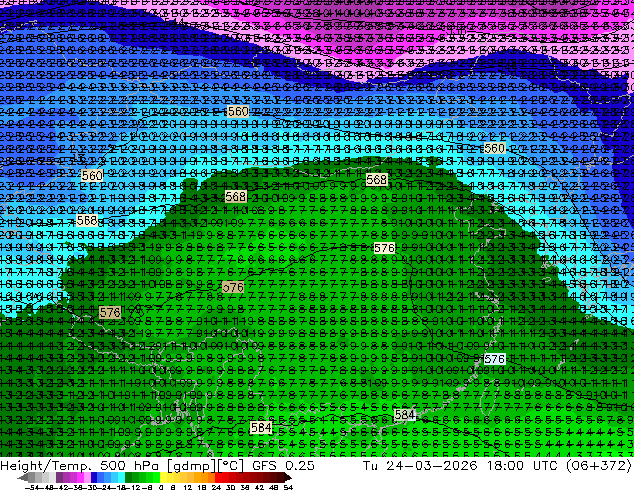Click the '-8' color scale label
The width and height of the screenshot is (634, 490).
(148, 487)
